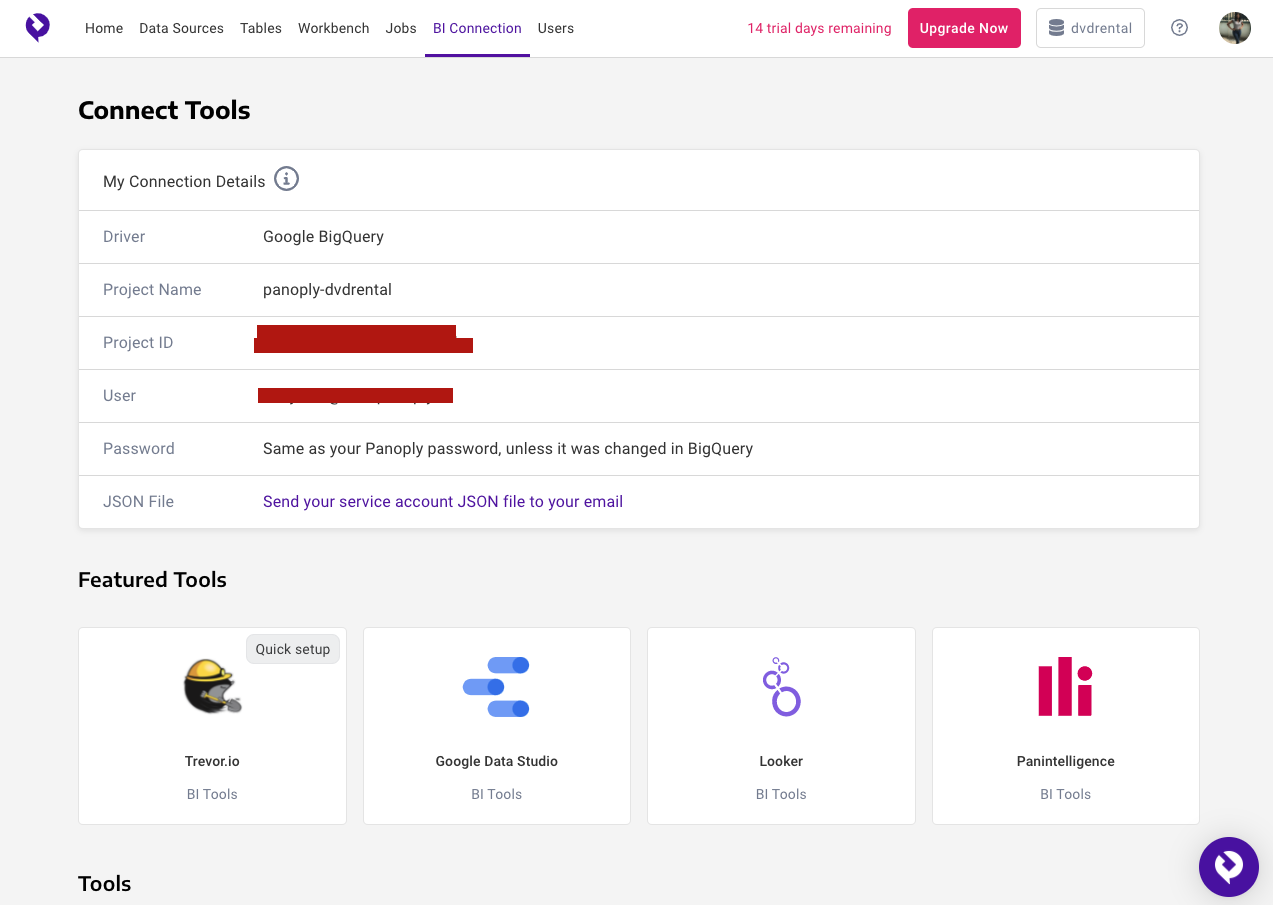This screenshot has width=1273, height=905.
Task: Click the Quick setup badge on Trevor.io
Action: [x=292, y=649]
